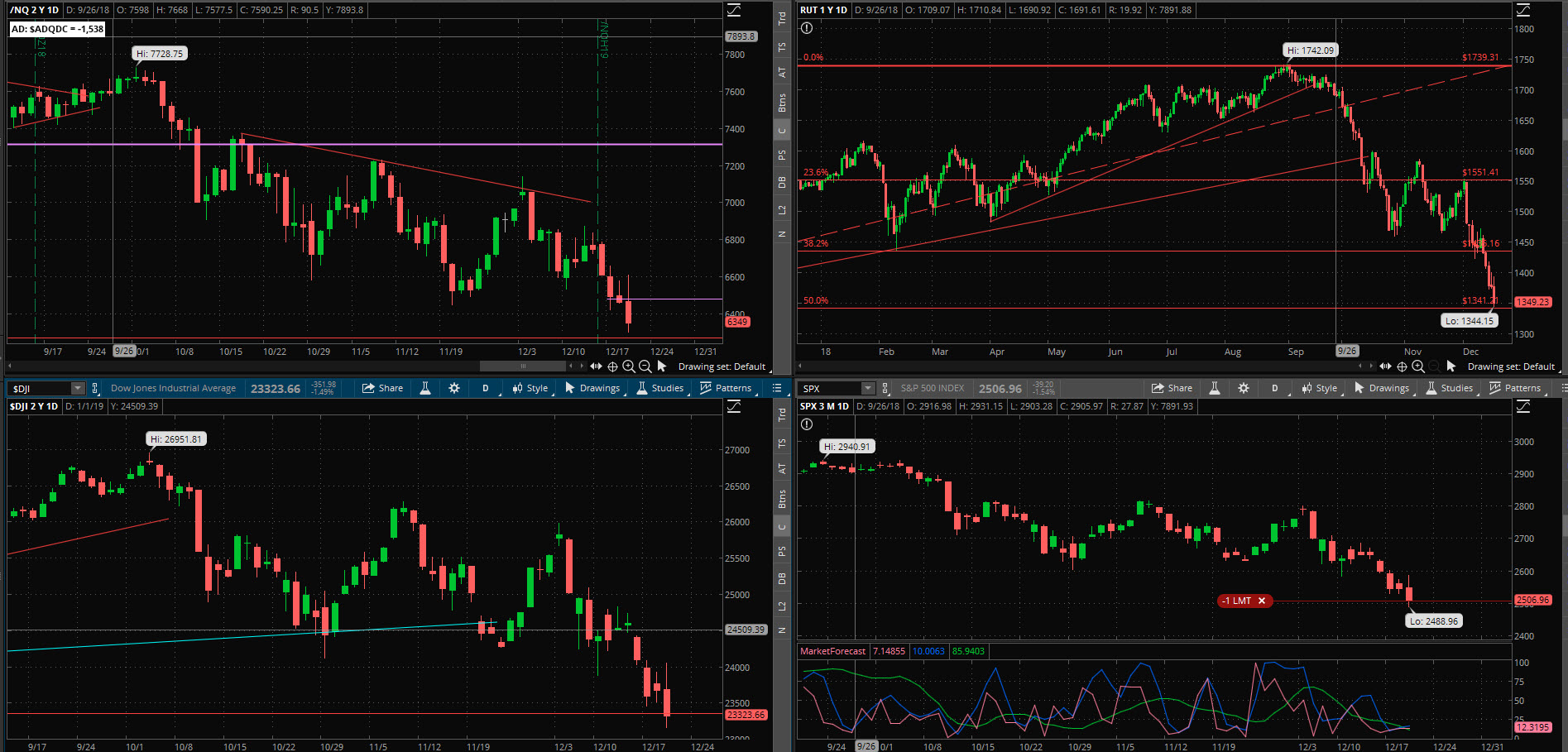Click the flask icon in SPX toolbar

(1215, 388)
